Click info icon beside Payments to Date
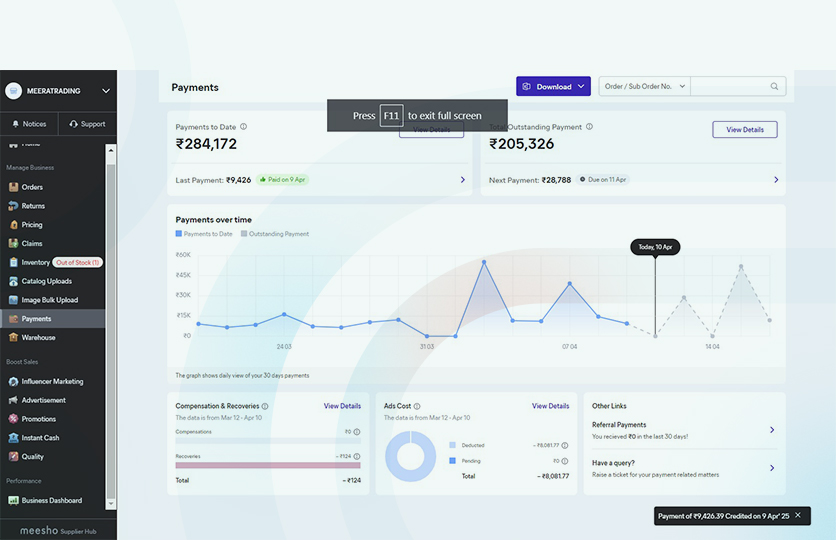The image size is (836, 540). pos(244,127)
